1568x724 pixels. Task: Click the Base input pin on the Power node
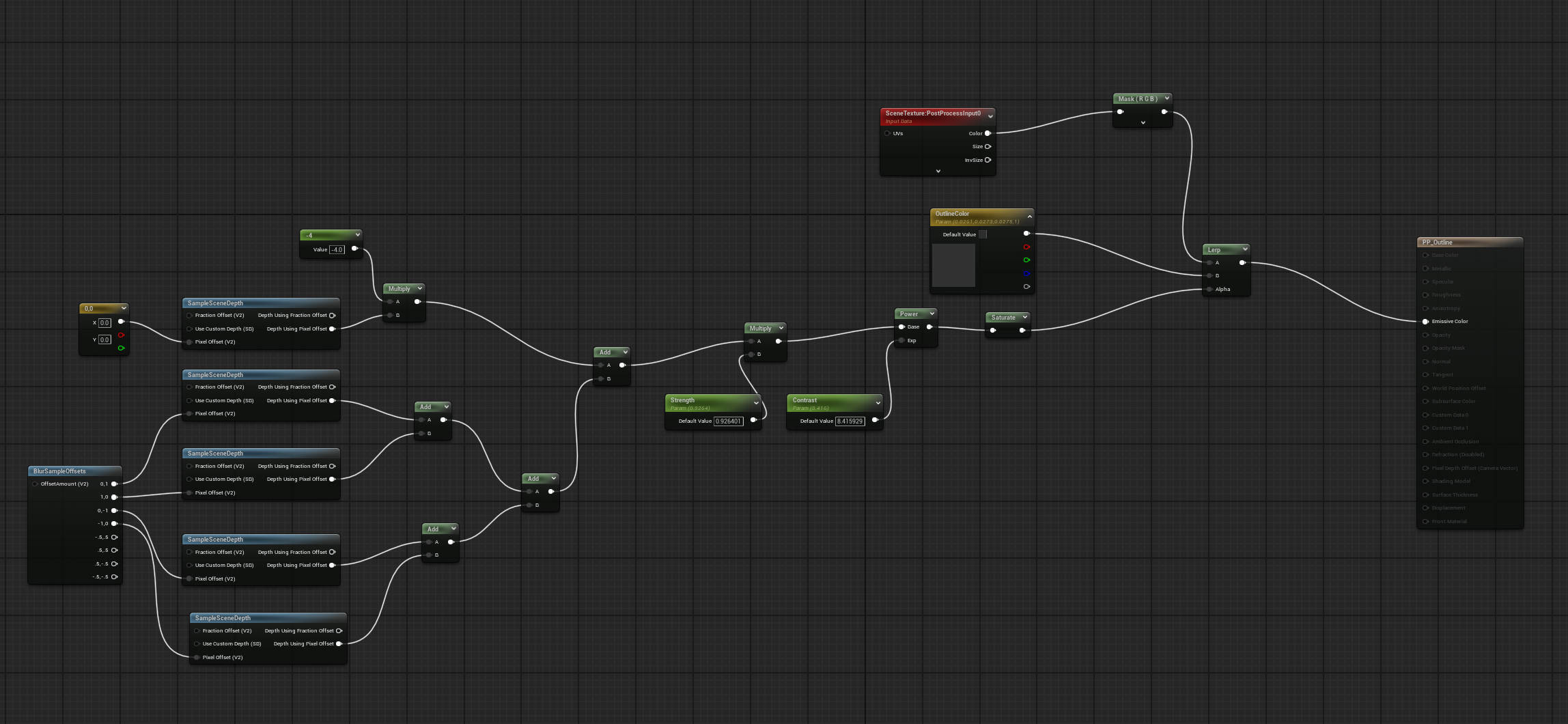pos(901,326)
